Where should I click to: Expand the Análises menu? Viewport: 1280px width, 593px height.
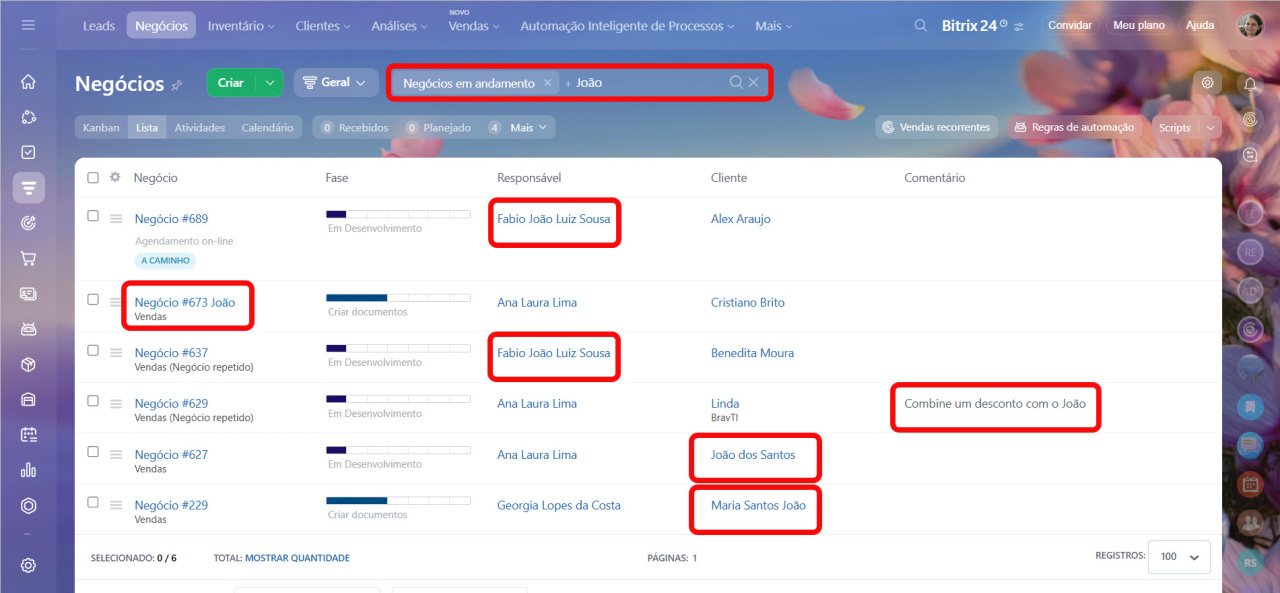click(399, 26)
